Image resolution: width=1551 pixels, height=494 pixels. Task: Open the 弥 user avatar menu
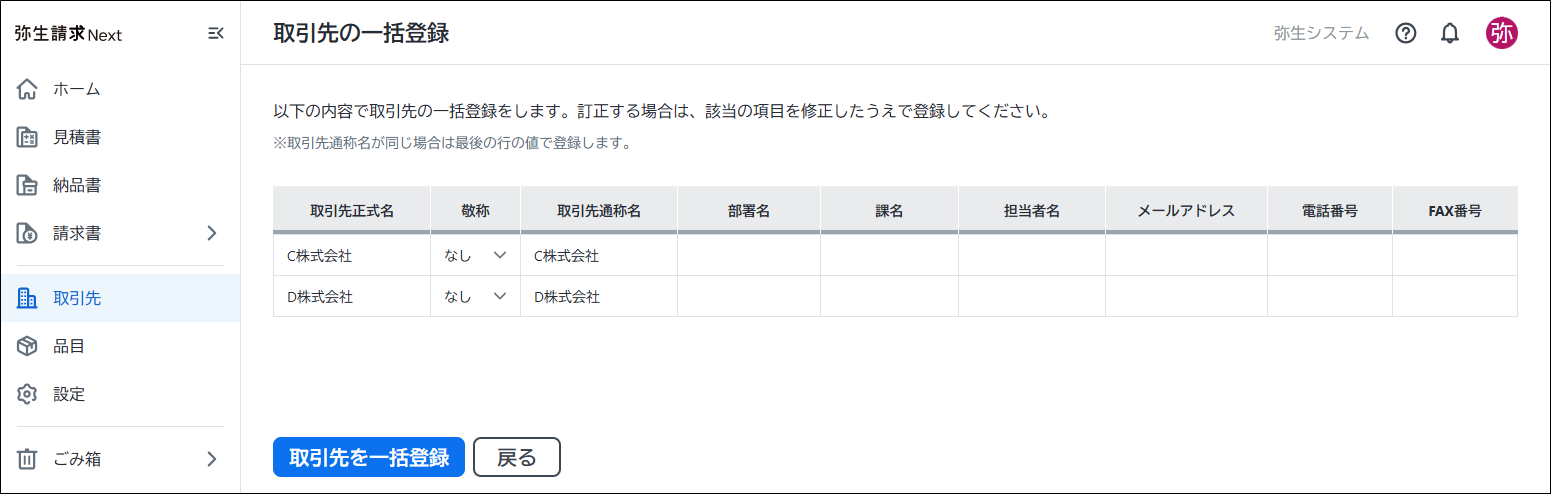point(1501,33)
